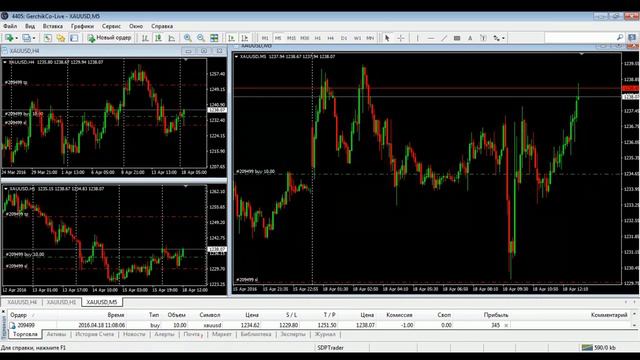Select the M1 timeframe
The image size is (640, 360).
[x=265, y=38]
